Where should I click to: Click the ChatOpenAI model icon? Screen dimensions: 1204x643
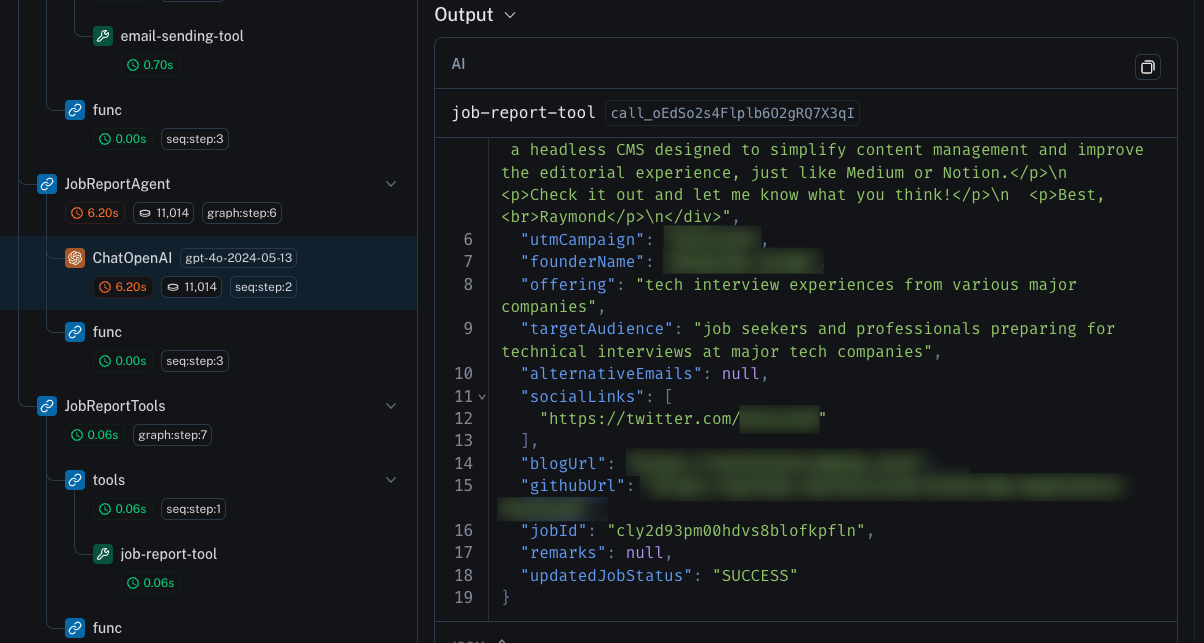[75, 258]
